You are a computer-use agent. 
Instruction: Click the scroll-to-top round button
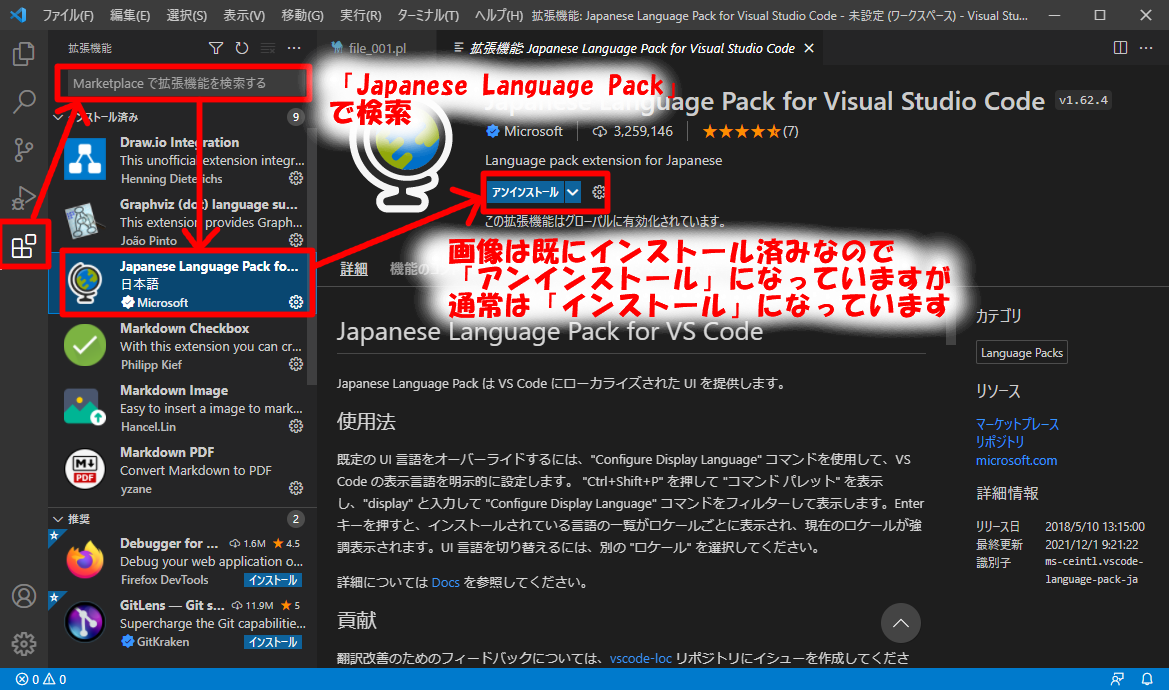tap(901, 623)
